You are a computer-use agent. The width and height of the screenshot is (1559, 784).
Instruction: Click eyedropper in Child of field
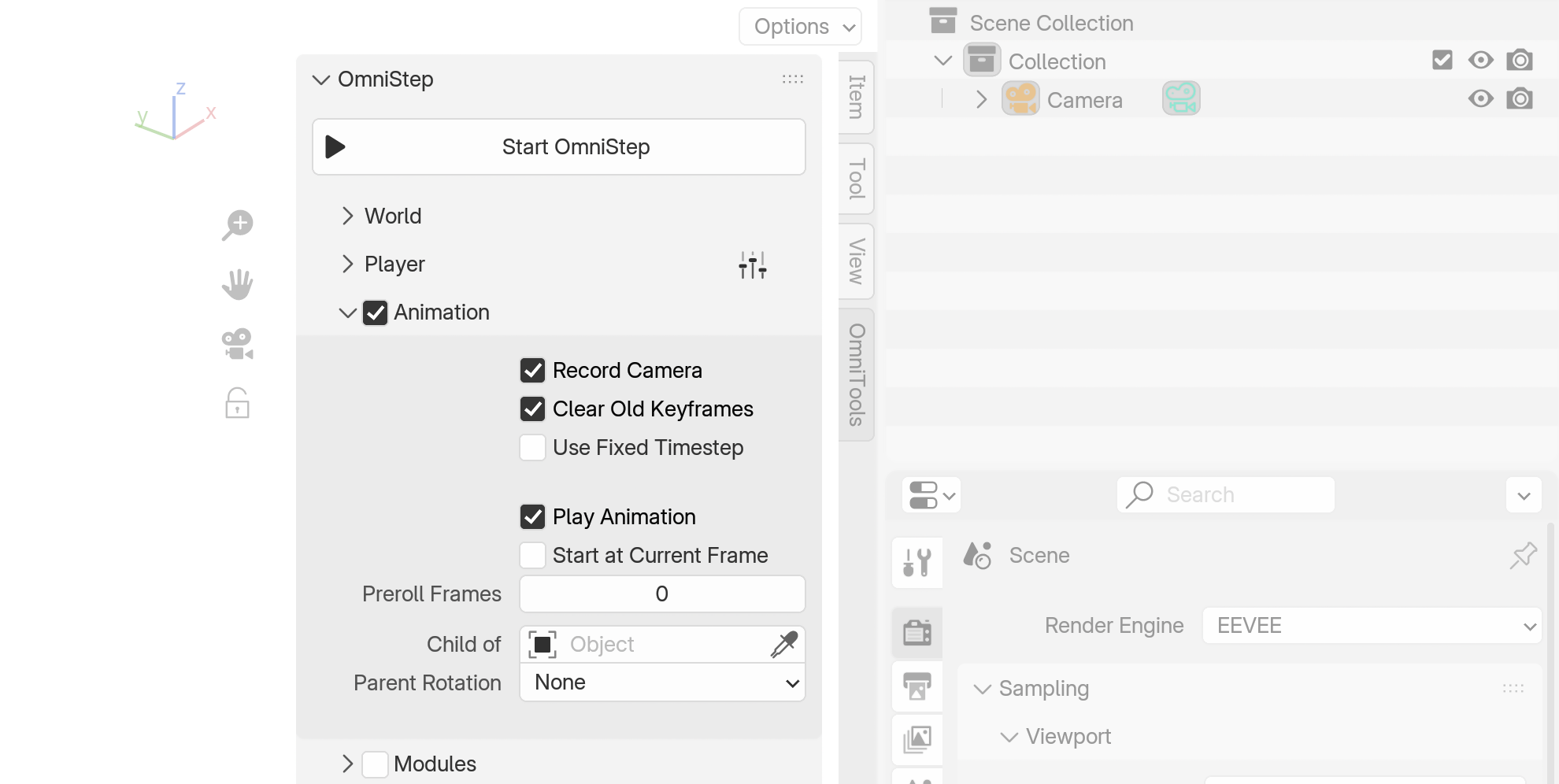[783, 645]
